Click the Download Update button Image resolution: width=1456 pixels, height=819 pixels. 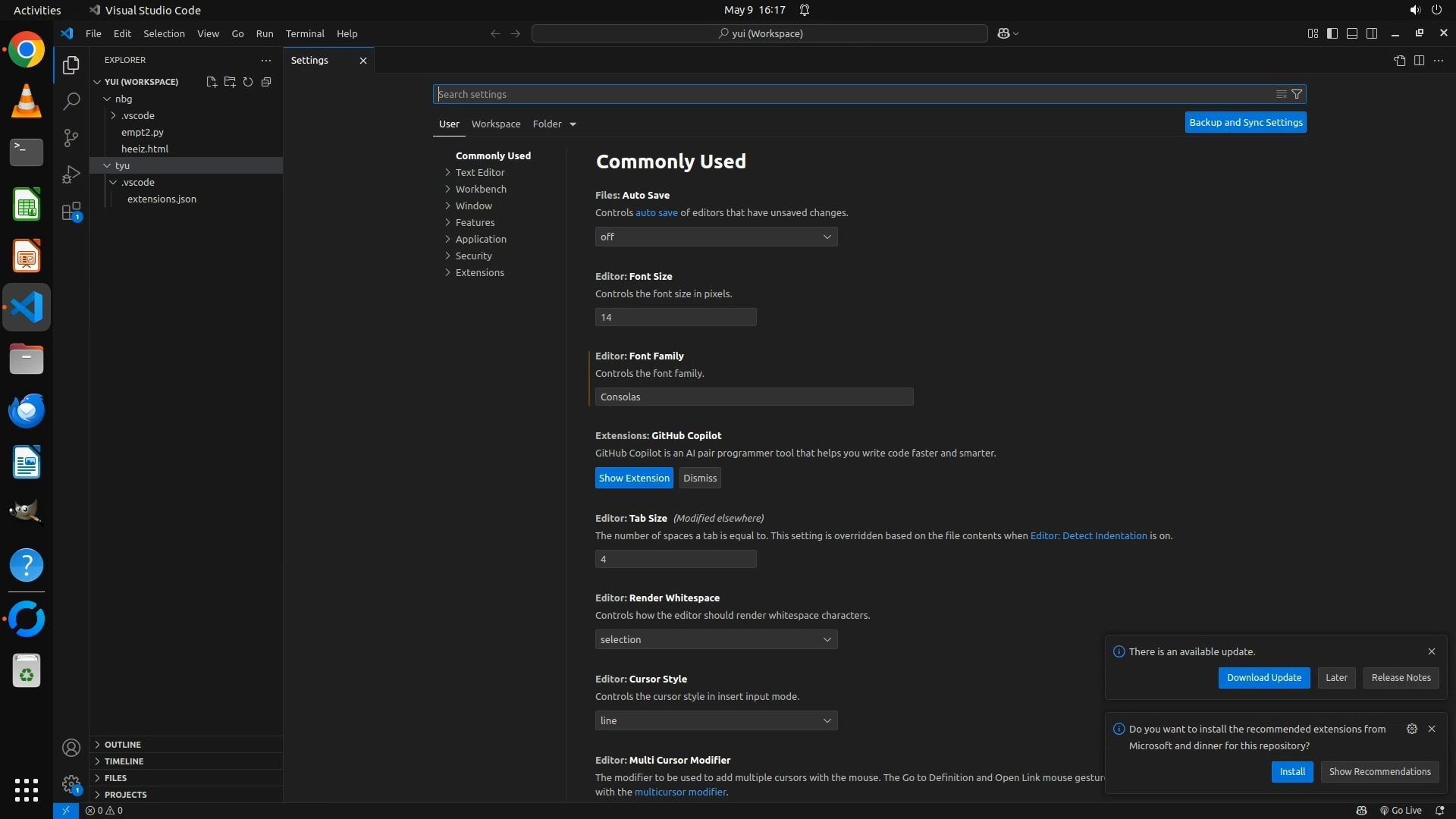click(x=1263, y=678)
